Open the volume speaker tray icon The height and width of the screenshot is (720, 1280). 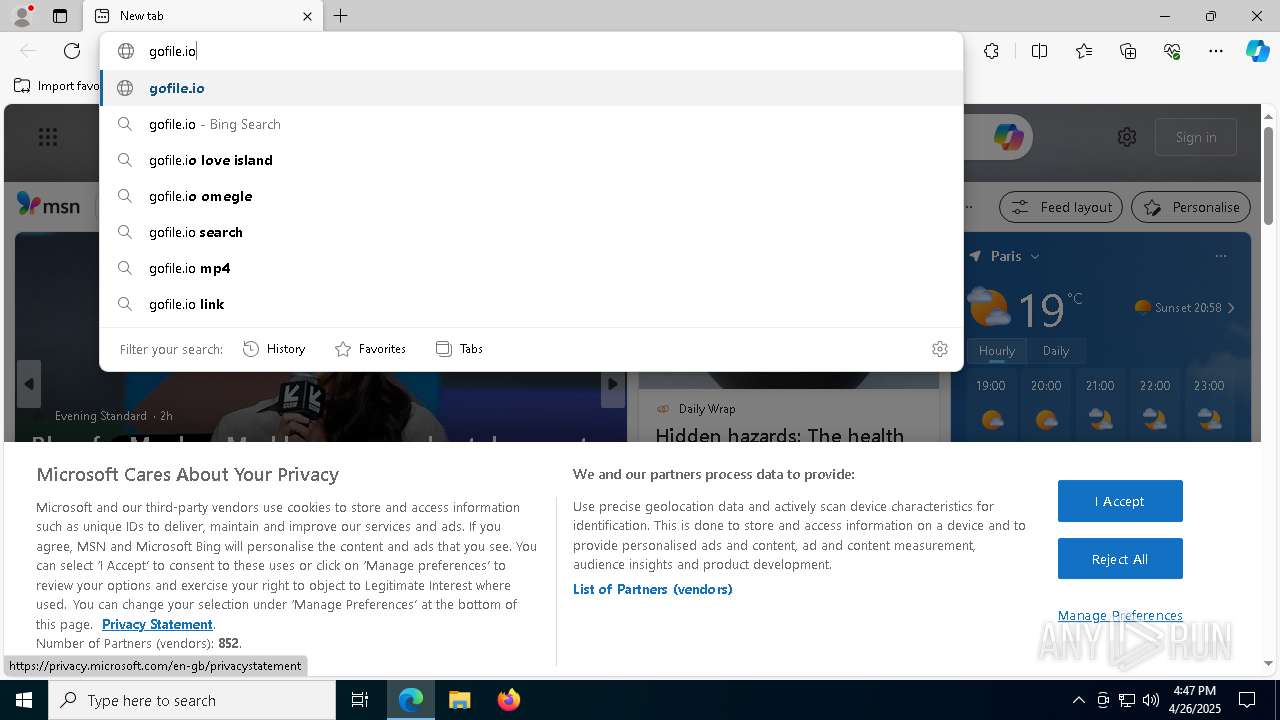tap(1151, 700)
